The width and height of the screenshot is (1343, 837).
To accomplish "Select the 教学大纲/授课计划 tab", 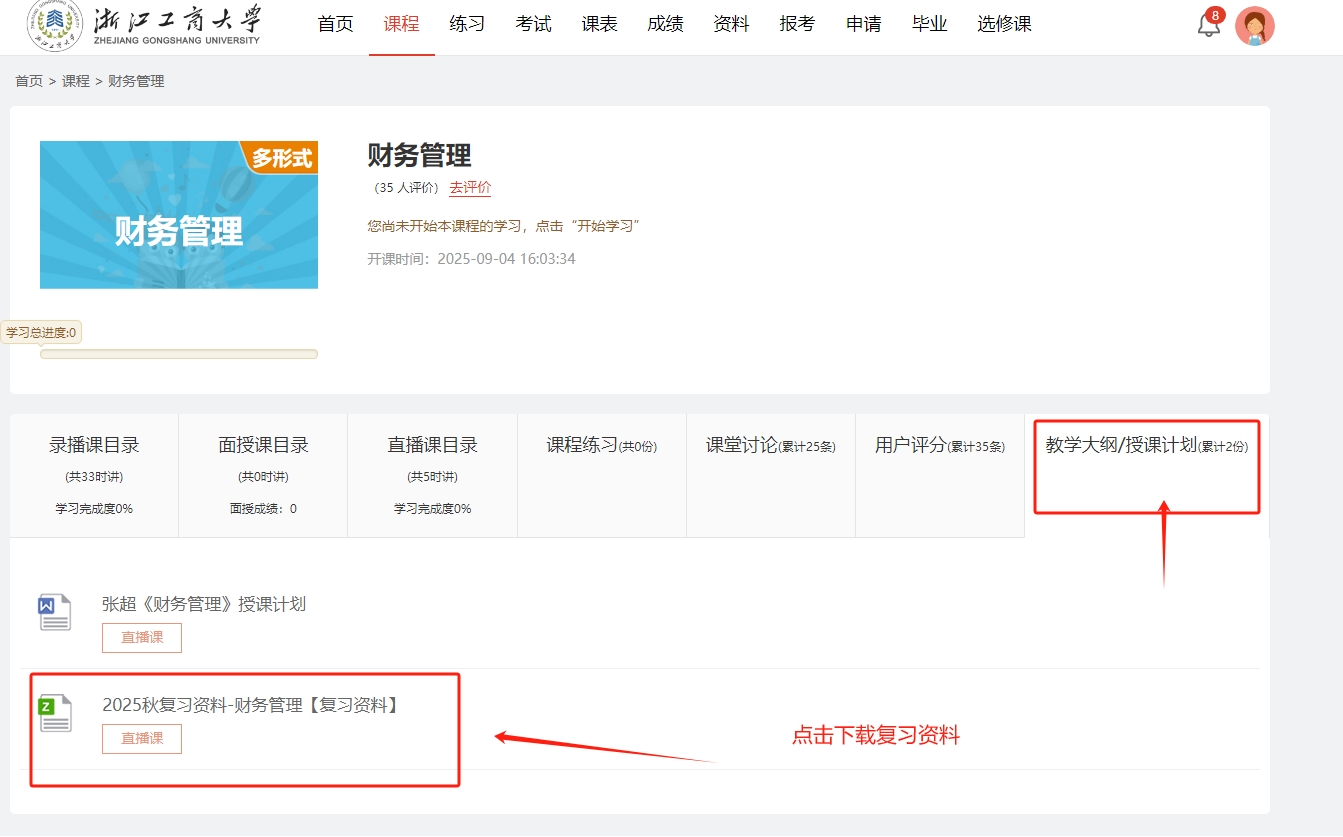I will coord(1146,446).
